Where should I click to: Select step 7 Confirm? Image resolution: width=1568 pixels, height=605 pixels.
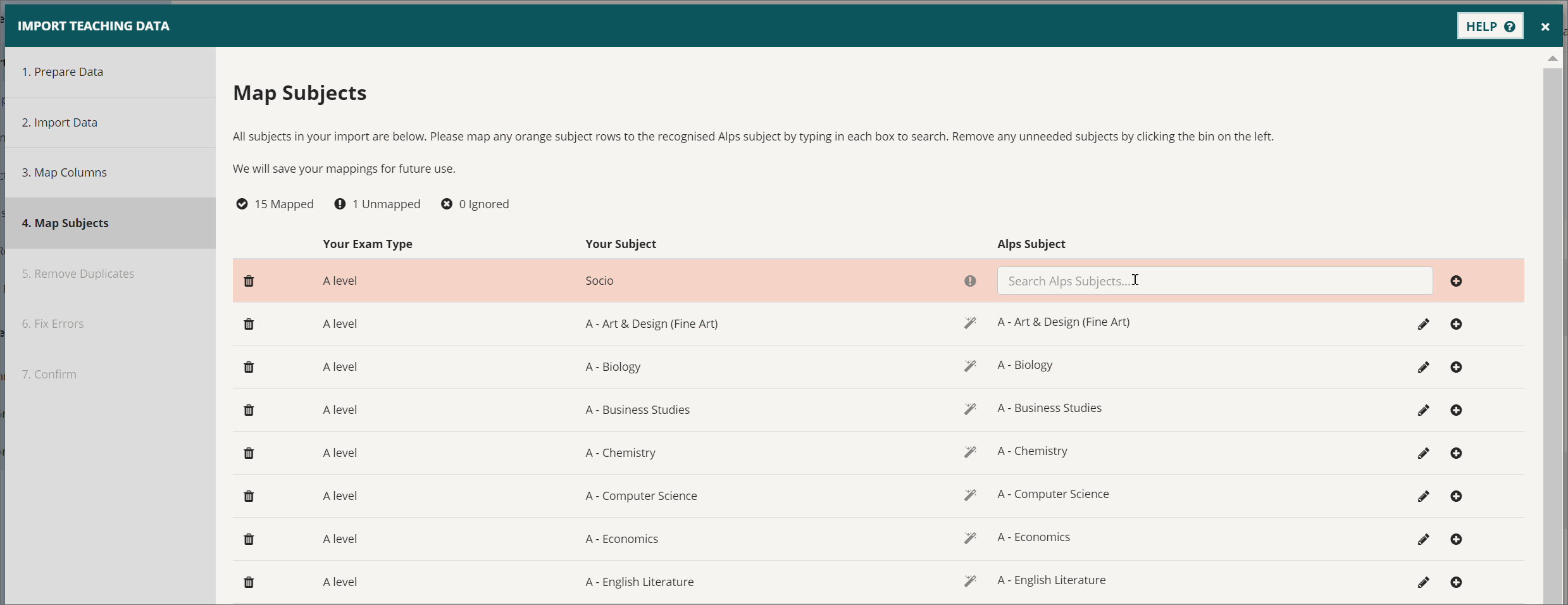coord(110,375)
